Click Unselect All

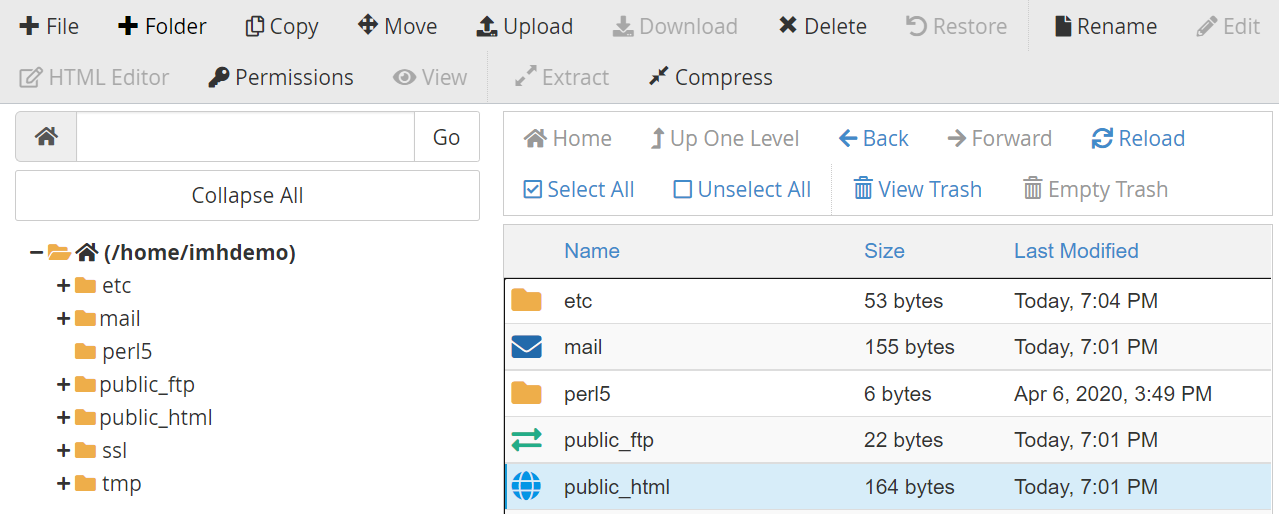pyautogui.click(x=742, y=189)
